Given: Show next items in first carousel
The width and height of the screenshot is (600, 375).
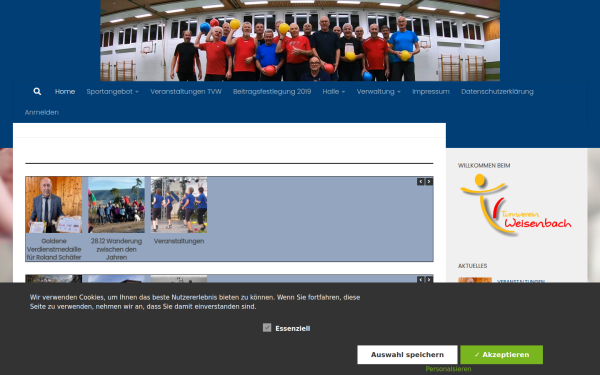Looking at the screenshot, I should 429,181.
